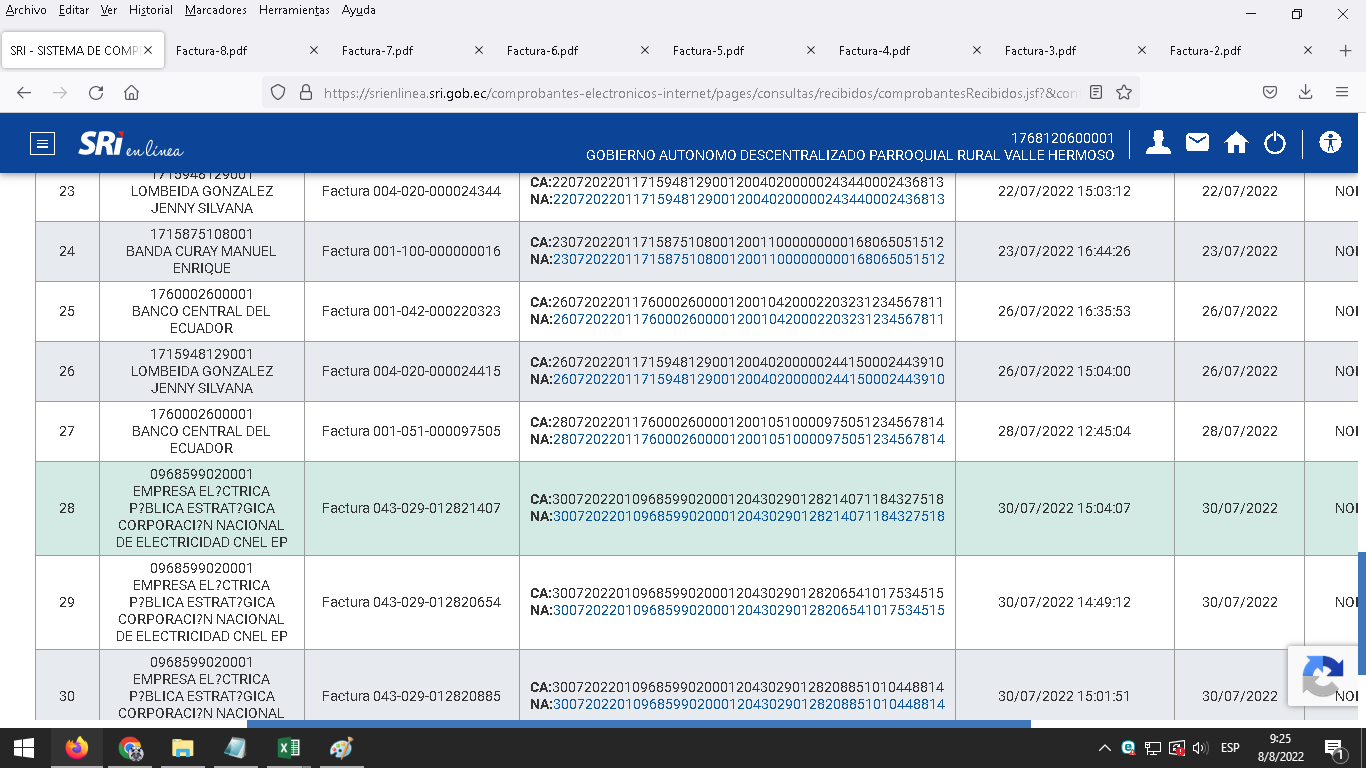Click the power logout icon

coord(1274,143)
